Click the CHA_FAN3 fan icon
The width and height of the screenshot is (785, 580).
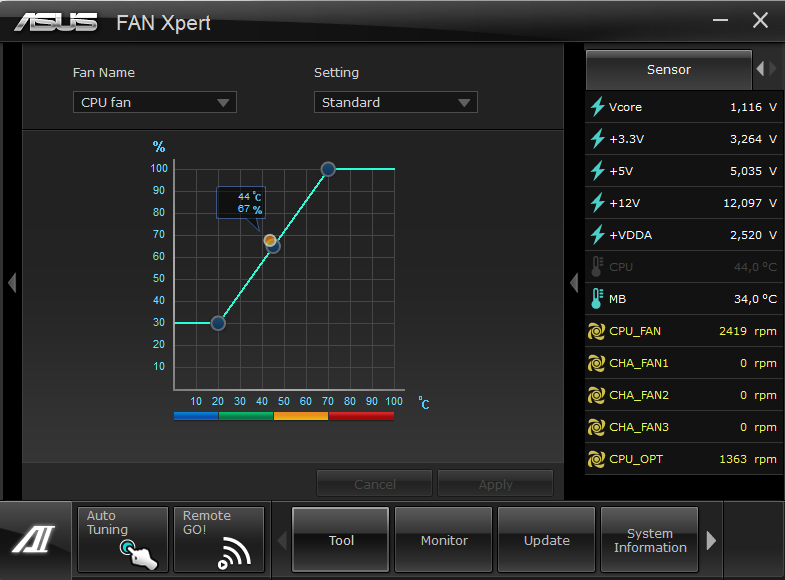click(x=596, y=427)
